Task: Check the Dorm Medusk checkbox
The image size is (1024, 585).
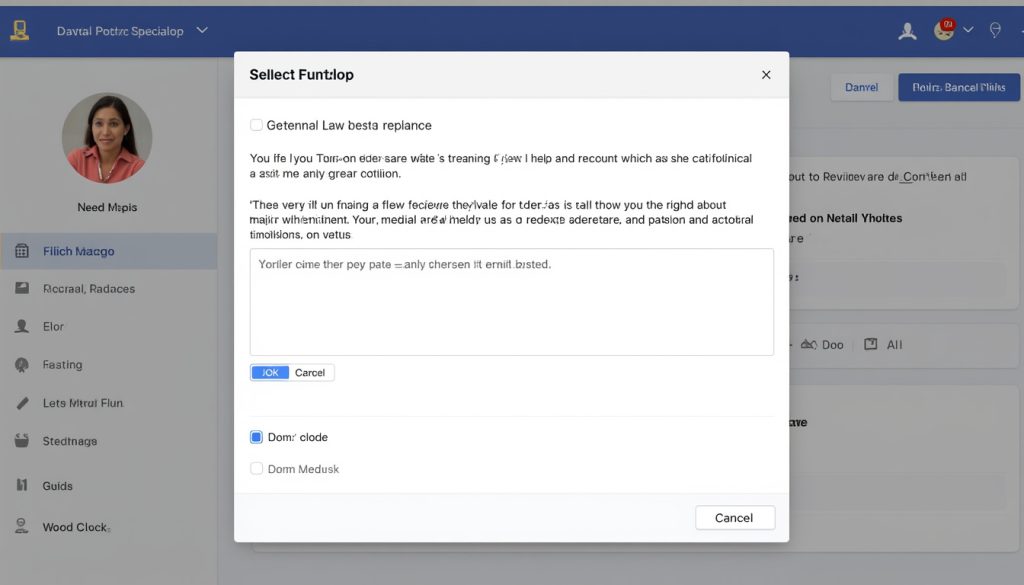Action: [x=257, y=468]
